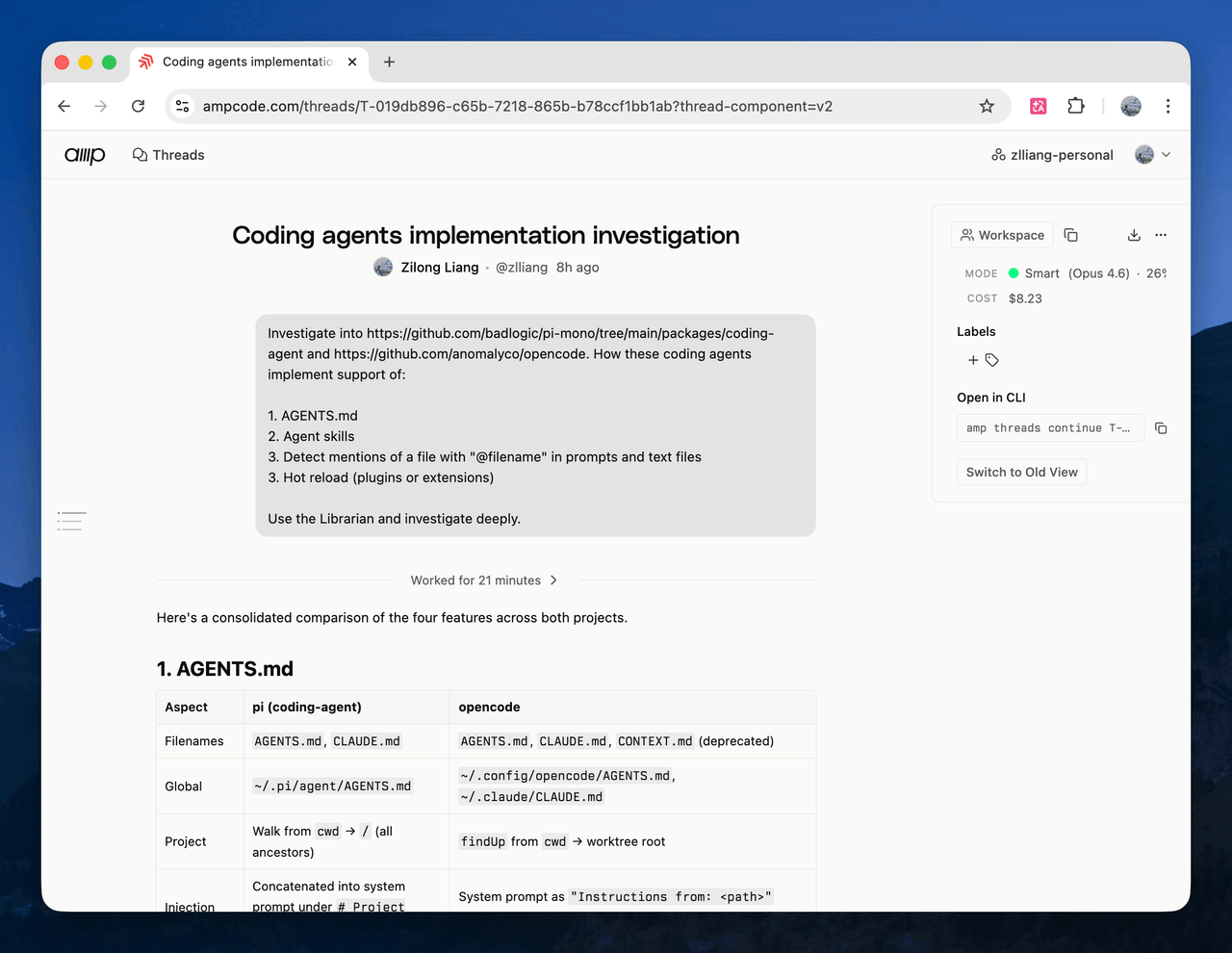Click the "Instructions from: <path>" code text
Image resolution: width=1232 pixels, height=953 pixels.
671,896
